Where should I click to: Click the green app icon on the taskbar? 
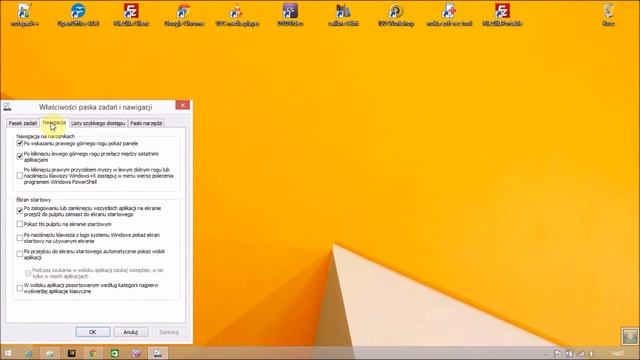115,353
